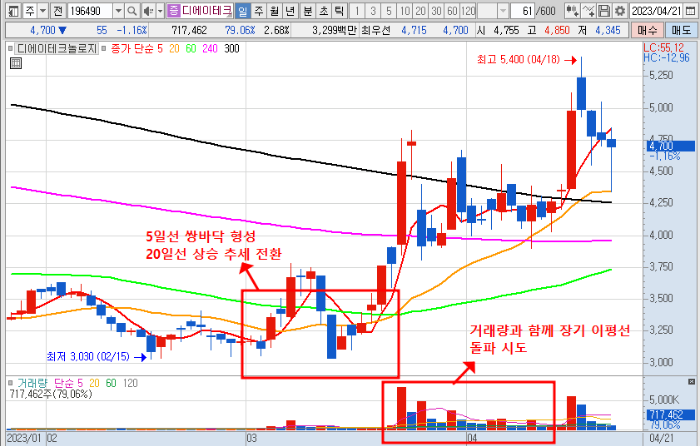This screenshot has height=446, width=700.
Task: Click the 디에이테크놀로지 name button in the chart
Action: pyautogui.click(x=56, y=48)
